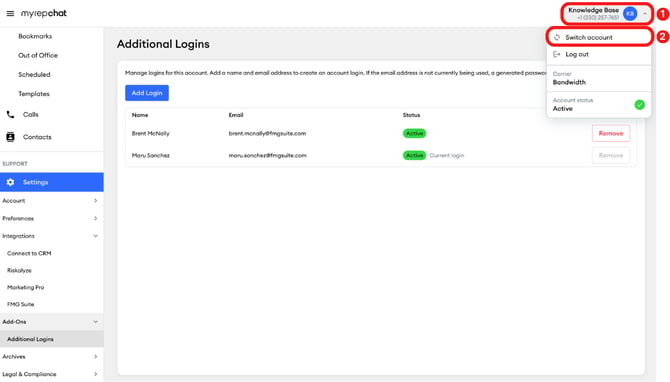
Task: Click the name Brent McNally
Action: click(150, 133)
